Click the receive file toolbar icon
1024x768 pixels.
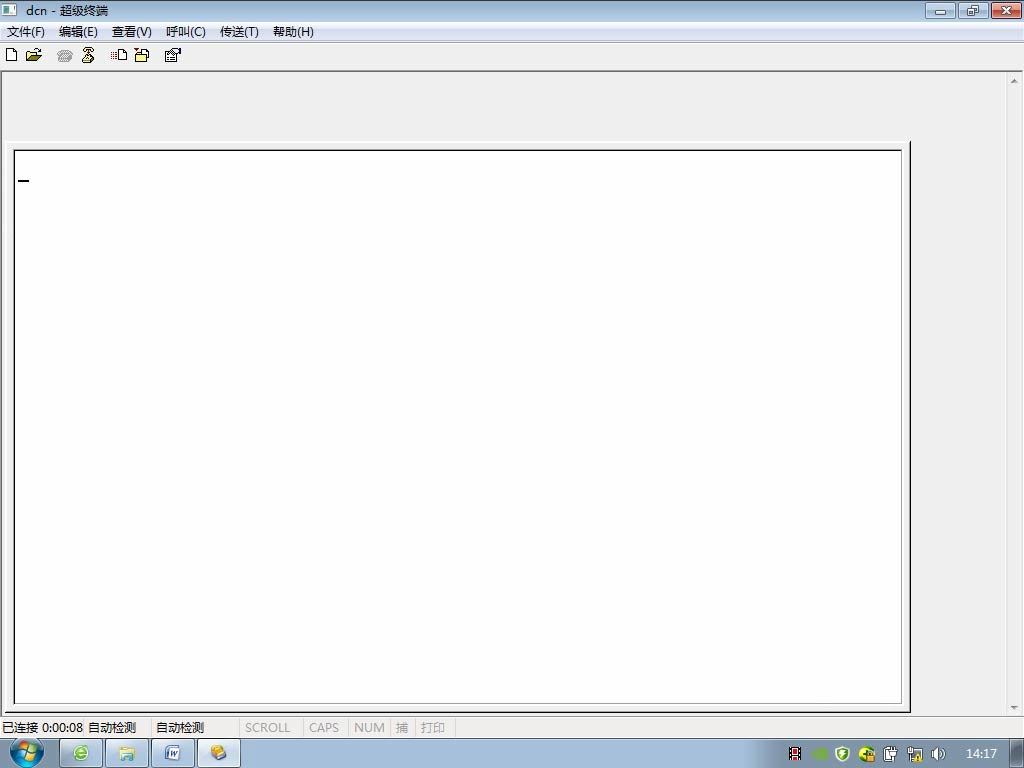pyautogui.click(x=142, y=55)
